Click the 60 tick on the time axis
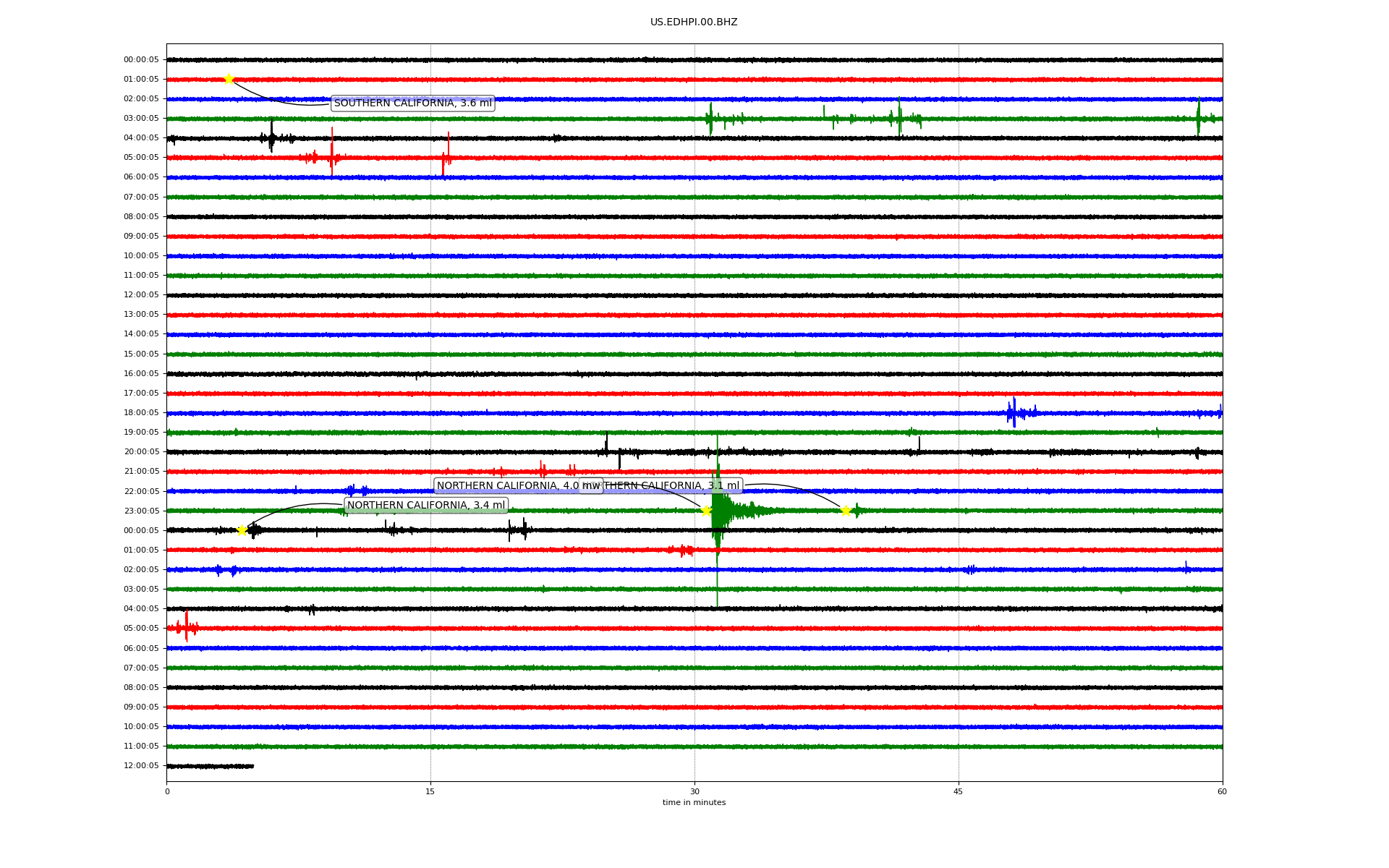The width and height of the screenshot is (1389, 868). pyautogui.click(x=1221, y=791)
